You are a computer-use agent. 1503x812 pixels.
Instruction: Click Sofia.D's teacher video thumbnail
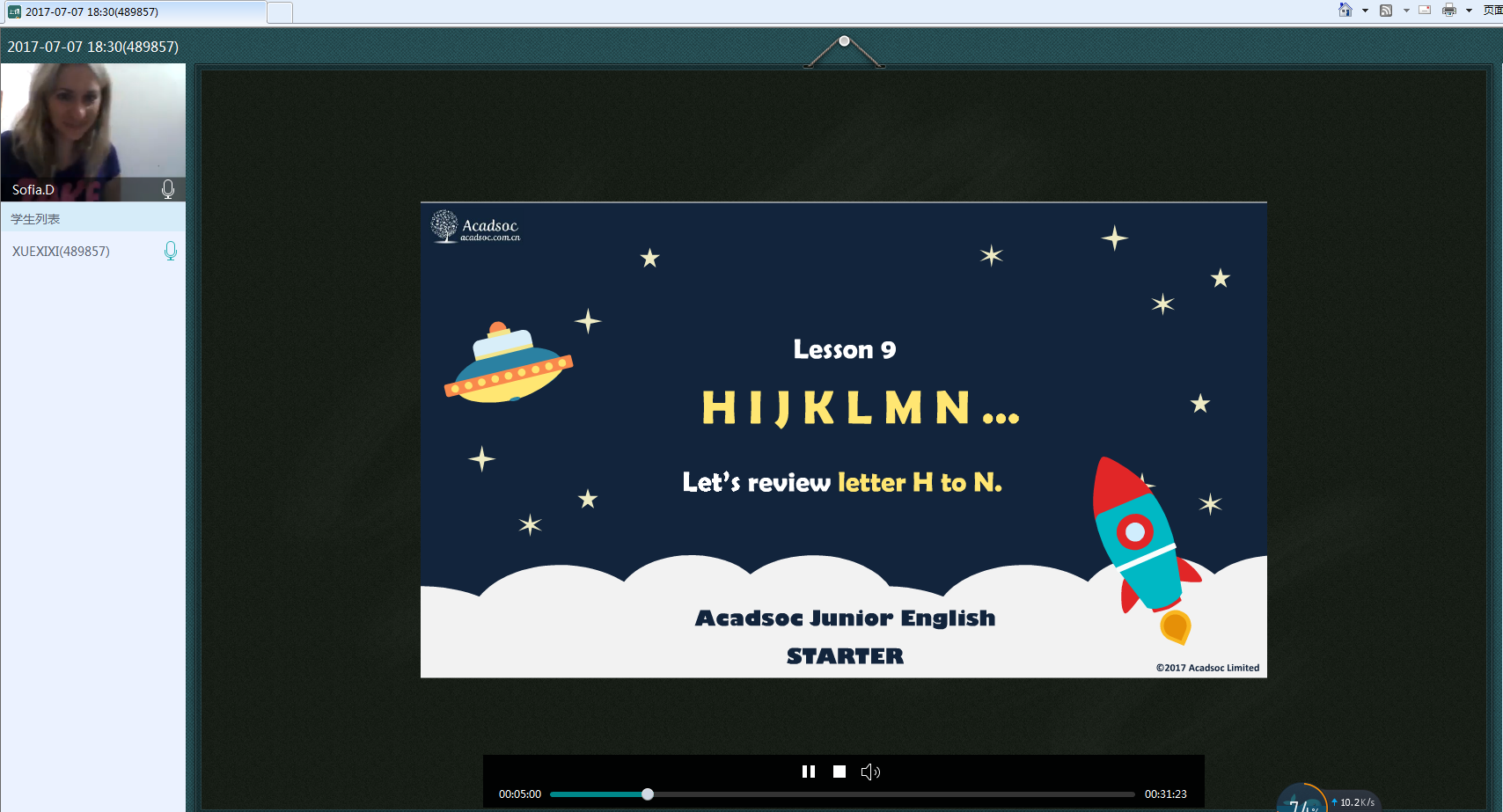93,132
